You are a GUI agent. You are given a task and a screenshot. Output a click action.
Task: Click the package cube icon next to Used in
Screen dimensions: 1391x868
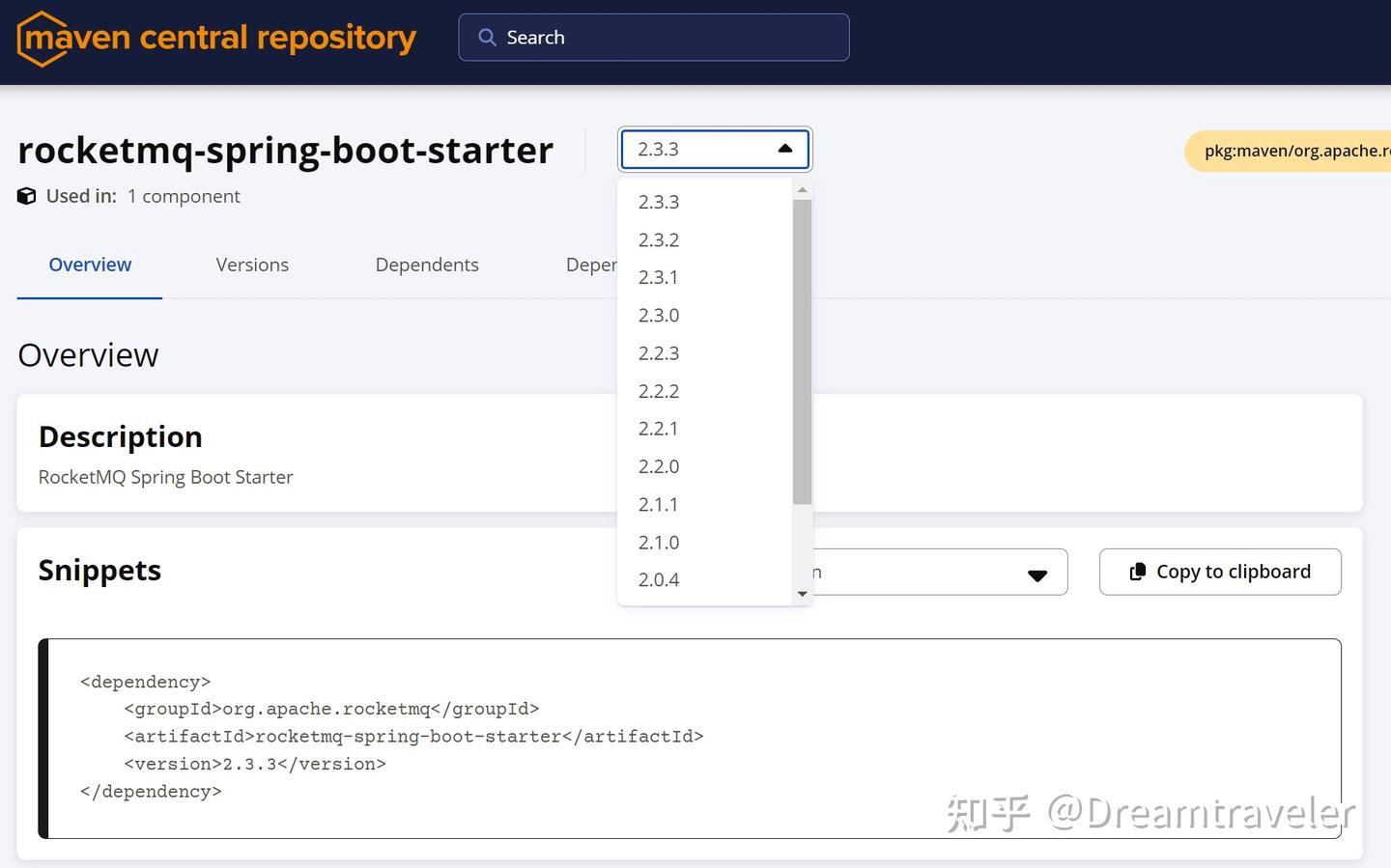coord(26,195)
